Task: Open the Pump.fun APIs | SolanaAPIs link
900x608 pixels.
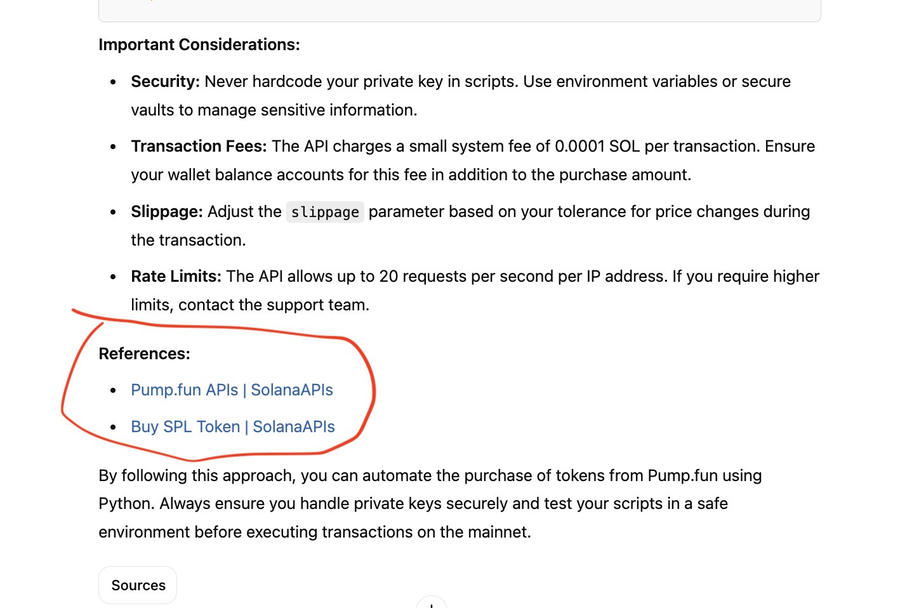Action: pos(231,390)
